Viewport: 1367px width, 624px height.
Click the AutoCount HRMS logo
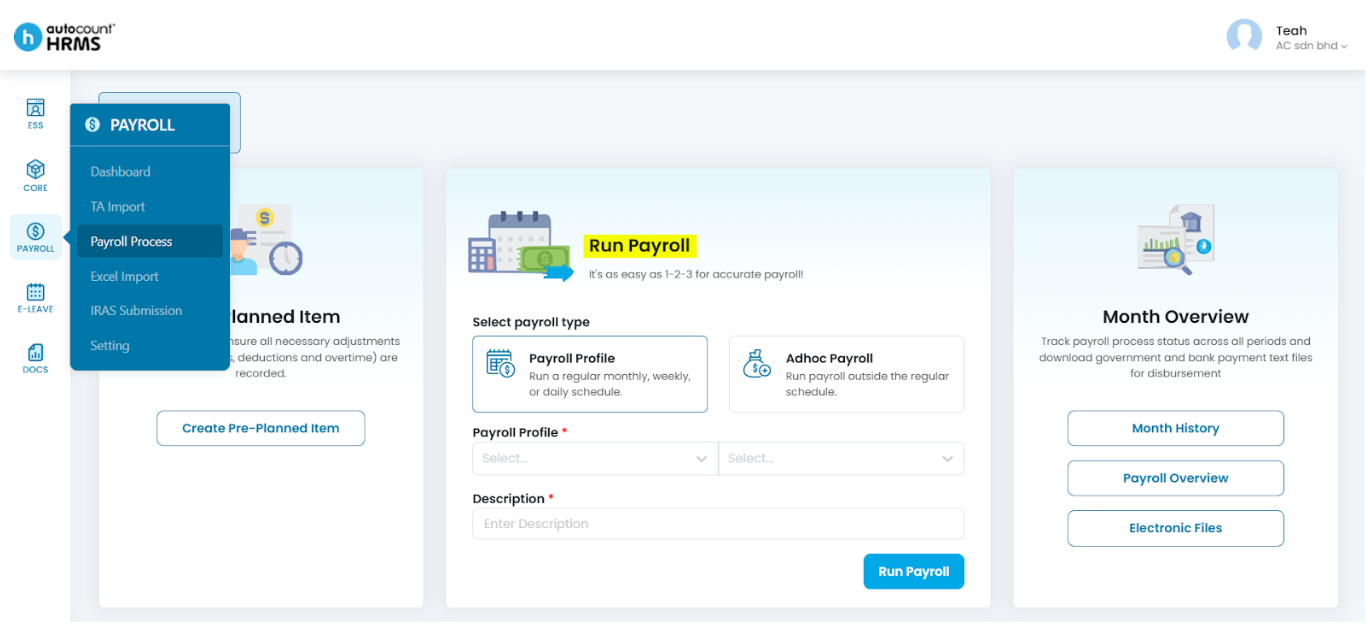pos(64,37)
